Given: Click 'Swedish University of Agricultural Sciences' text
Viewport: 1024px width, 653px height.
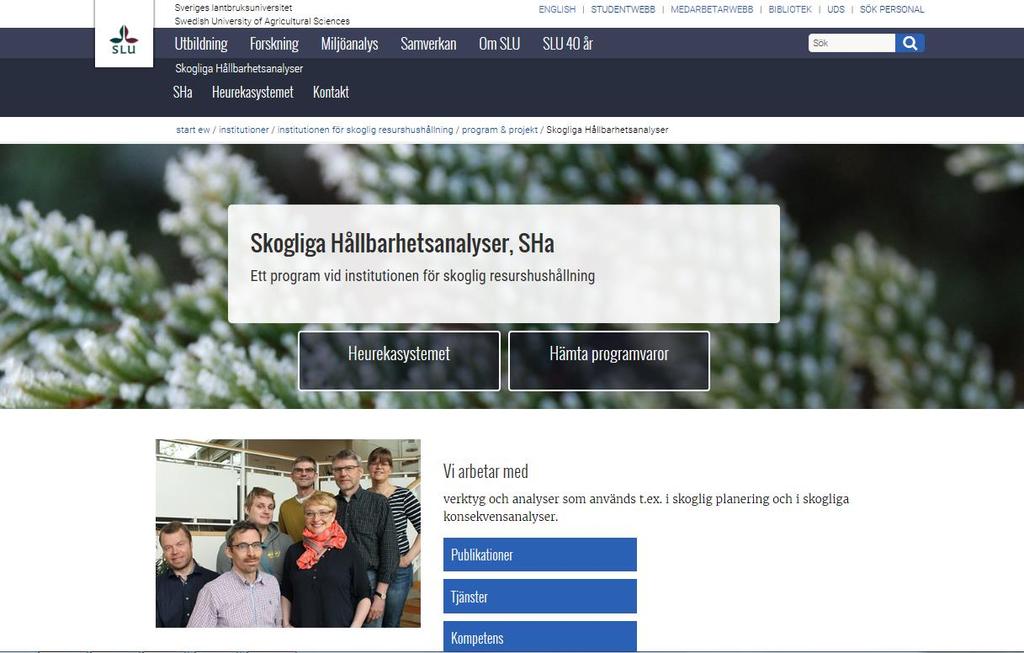Looking at the screenshot, I should click(x=262, y=21).
